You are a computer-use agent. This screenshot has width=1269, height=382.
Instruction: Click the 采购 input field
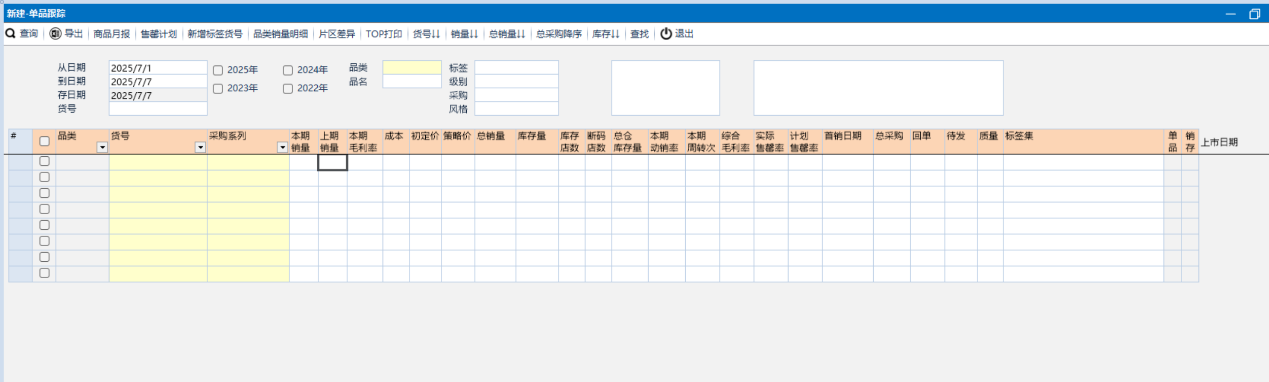(516, 95)
